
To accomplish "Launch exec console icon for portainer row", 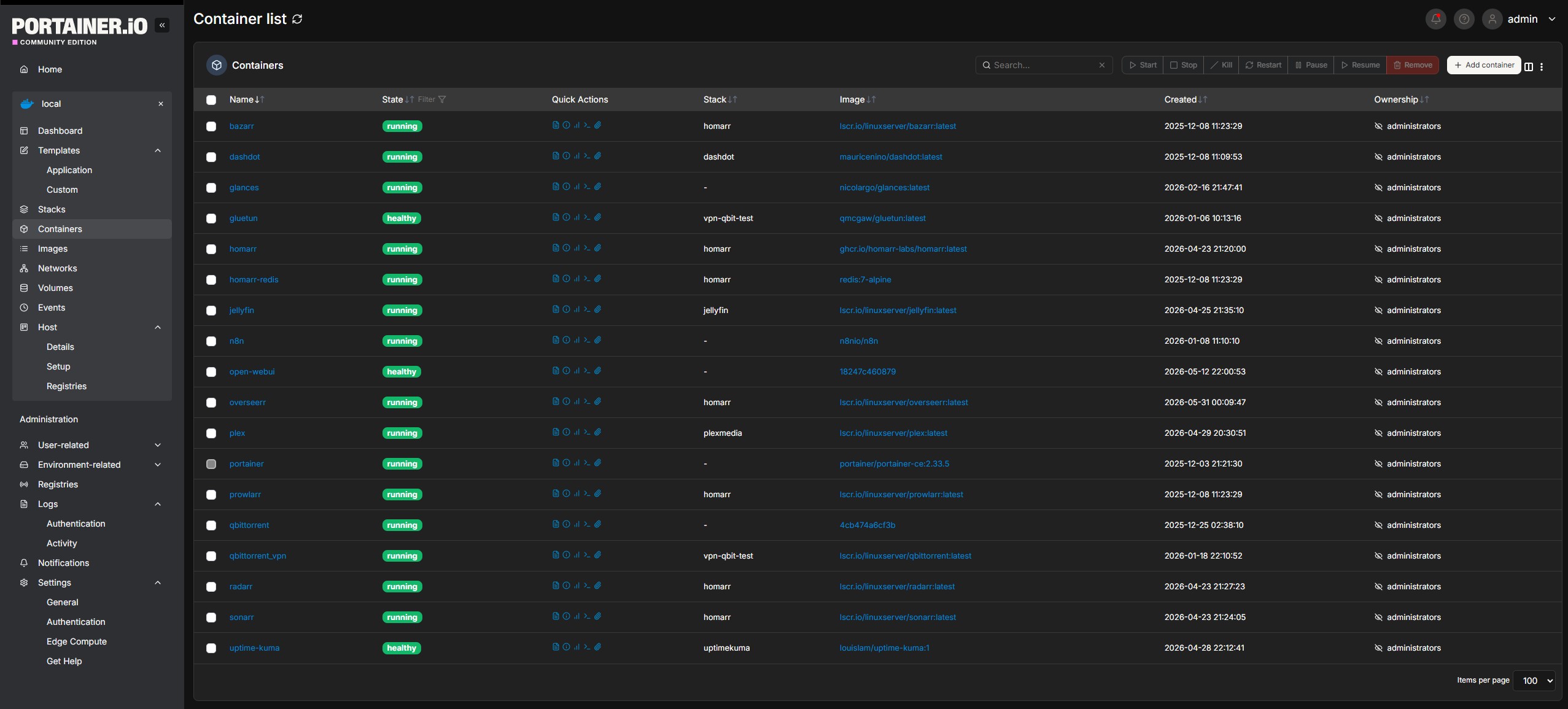I will 587,463.
